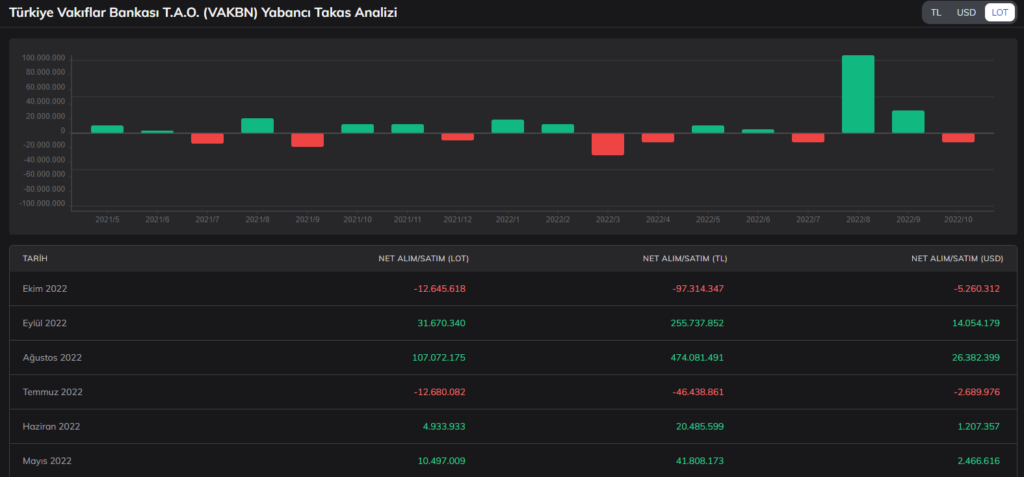Click the NET ALIM/SATIM (TL) column header

tap(685, 259)
